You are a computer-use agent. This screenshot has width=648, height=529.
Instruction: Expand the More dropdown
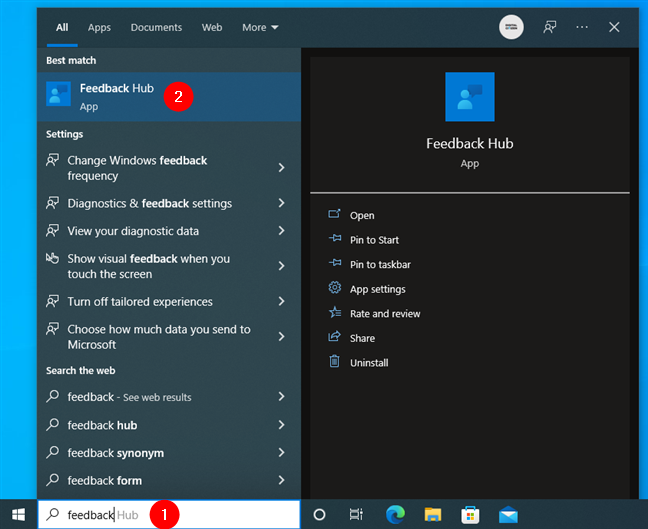tap(260, 28)
